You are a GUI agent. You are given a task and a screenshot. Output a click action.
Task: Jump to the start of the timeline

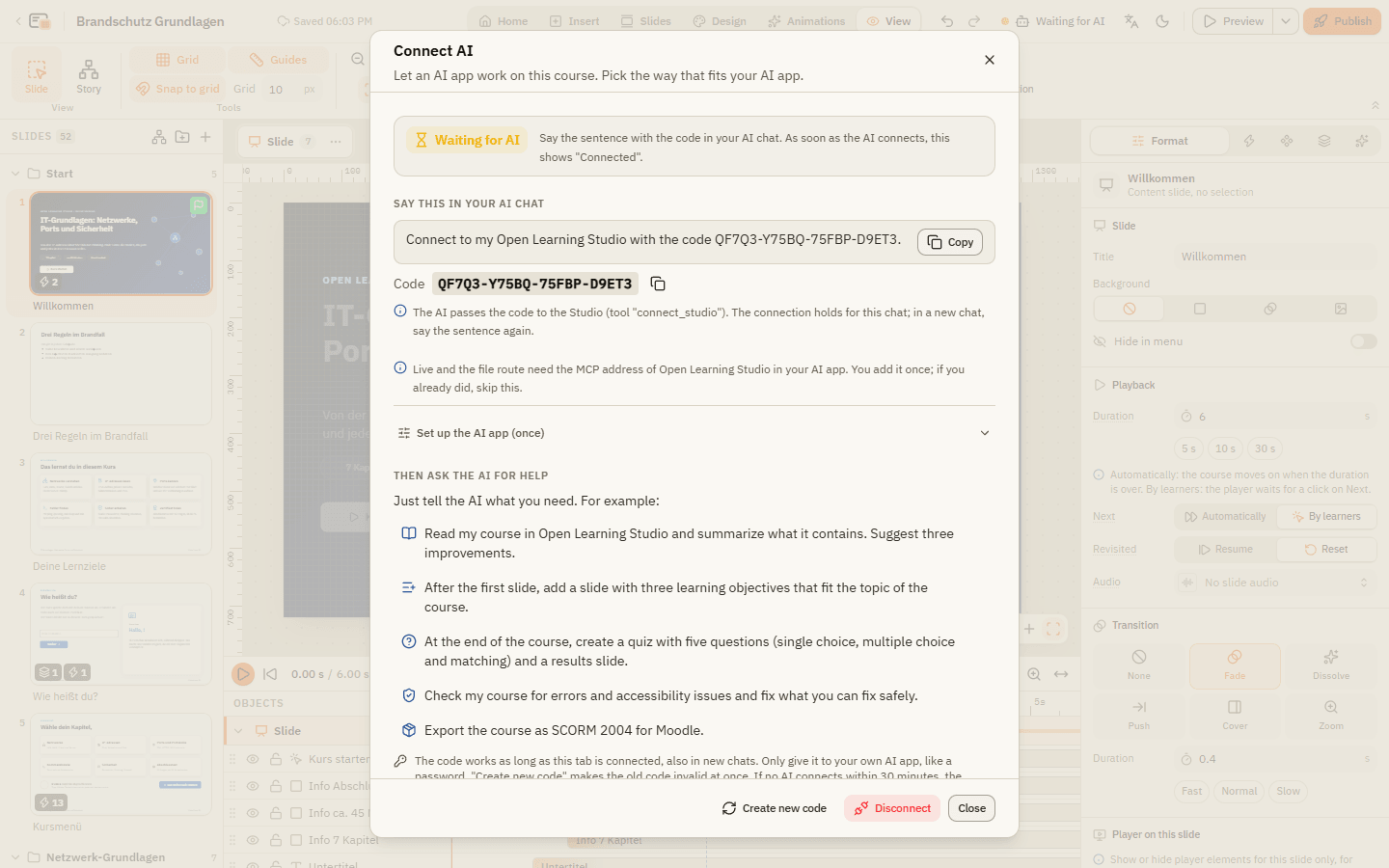coord(270,674)
